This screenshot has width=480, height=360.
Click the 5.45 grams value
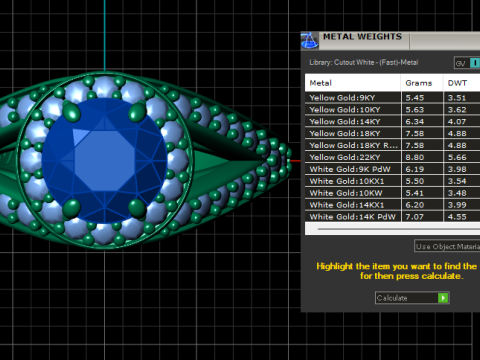click(415, 98)
